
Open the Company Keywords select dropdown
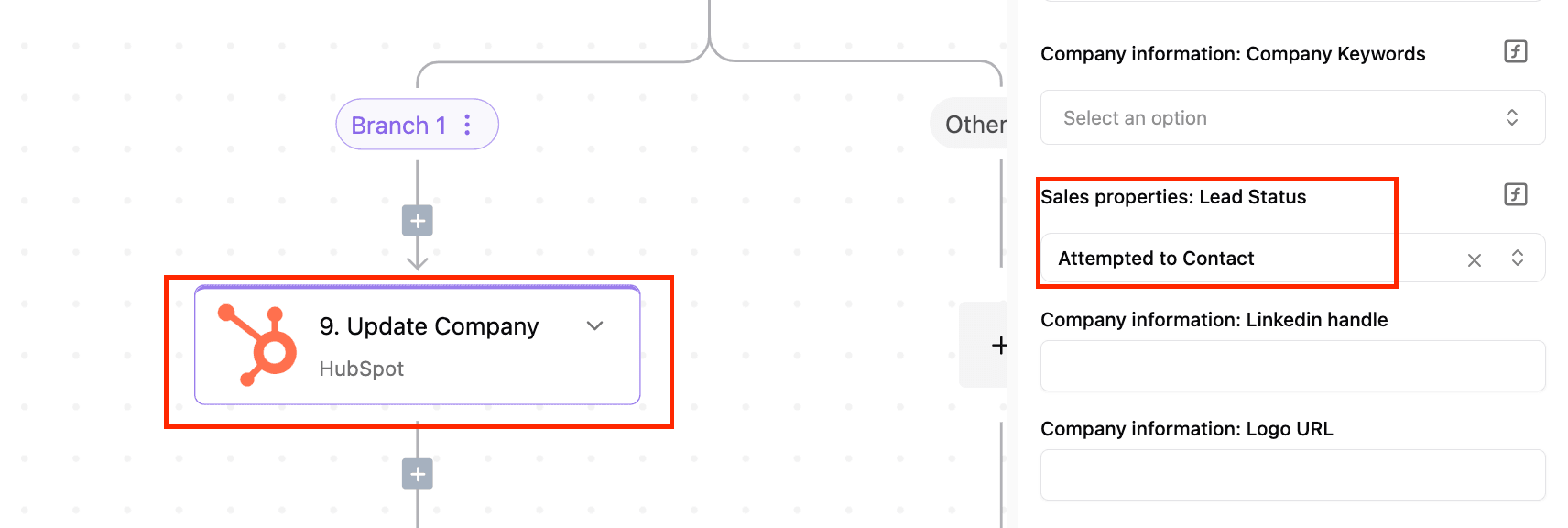pyautogui.click(x=1292, y=117)
